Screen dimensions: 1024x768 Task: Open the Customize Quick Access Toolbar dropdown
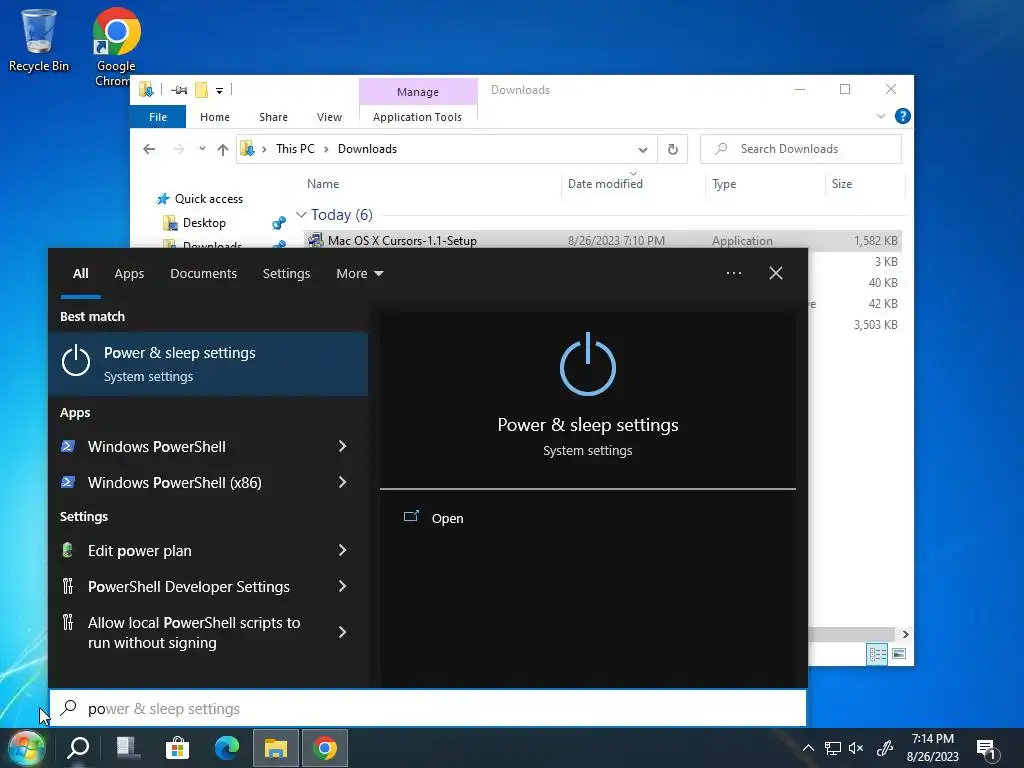219,91
